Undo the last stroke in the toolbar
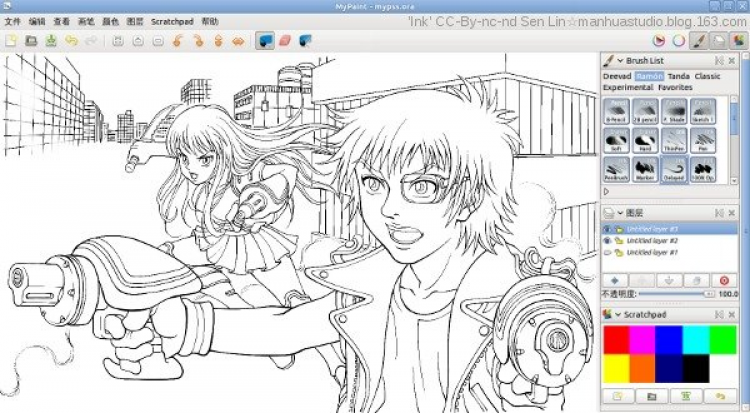The height and width of the screenshot is (413, 750). [71, 41]
